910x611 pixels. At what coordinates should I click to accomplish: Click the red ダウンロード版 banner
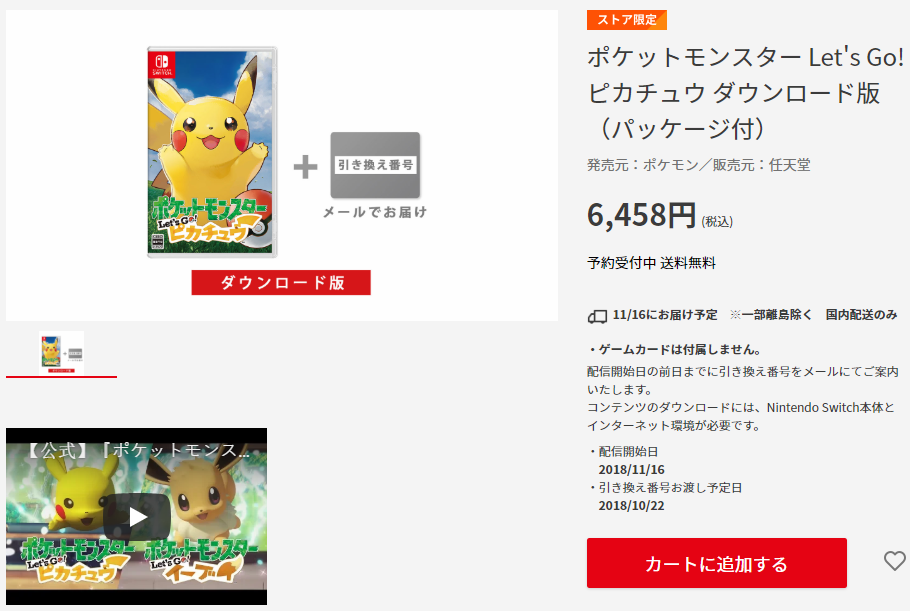281,283
